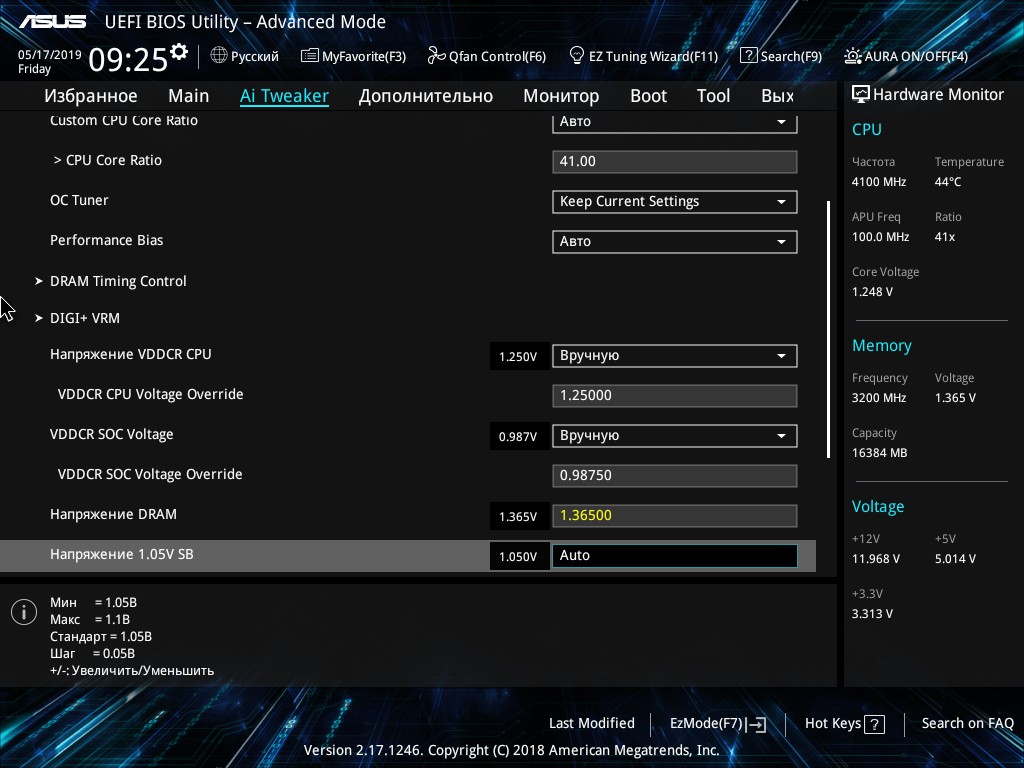Click the 1.050V SB value label

coord(519,556)
